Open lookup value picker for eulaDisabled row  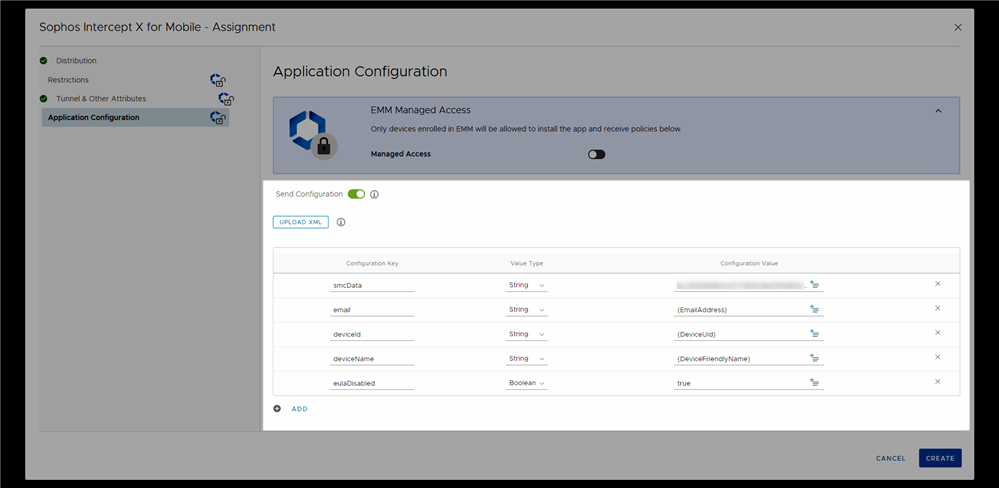[814, 382]
